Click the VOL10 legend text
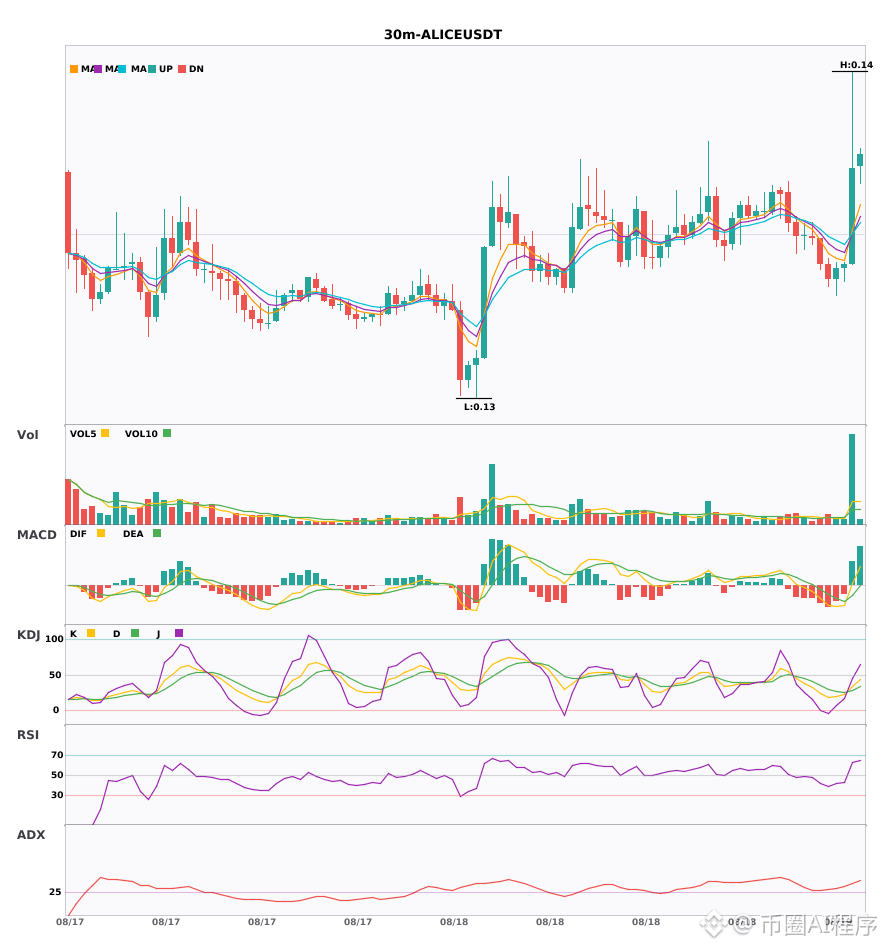This screenshot has width=885, height=950. (x=141, y=434)
